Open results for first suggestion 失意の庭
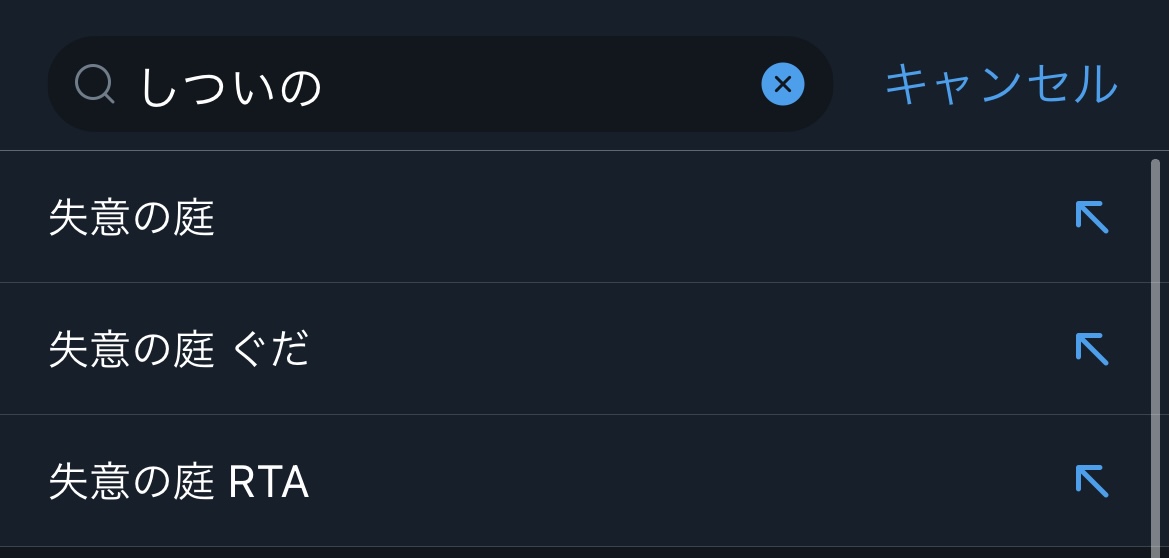This screenshot has width=1169, height=558. point(132,218)
